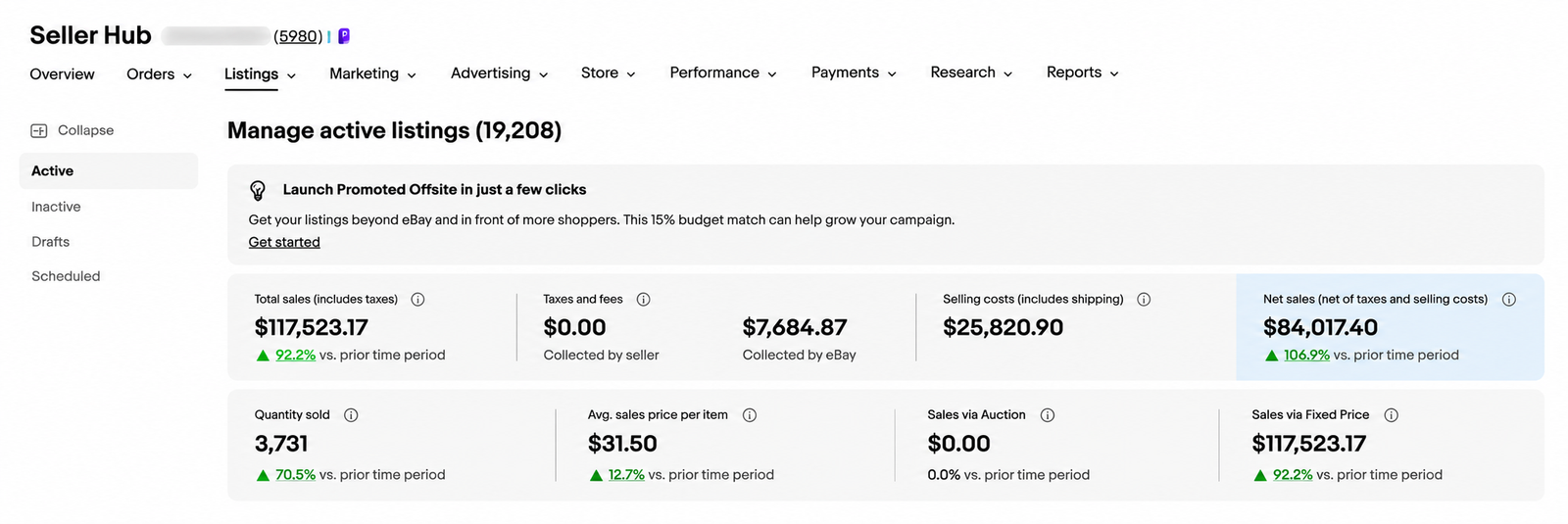Click the $84,017.40 net sales value
Image resolution: width=1568 pixels, height=524 pixels.
click(x=1320, y=328)
